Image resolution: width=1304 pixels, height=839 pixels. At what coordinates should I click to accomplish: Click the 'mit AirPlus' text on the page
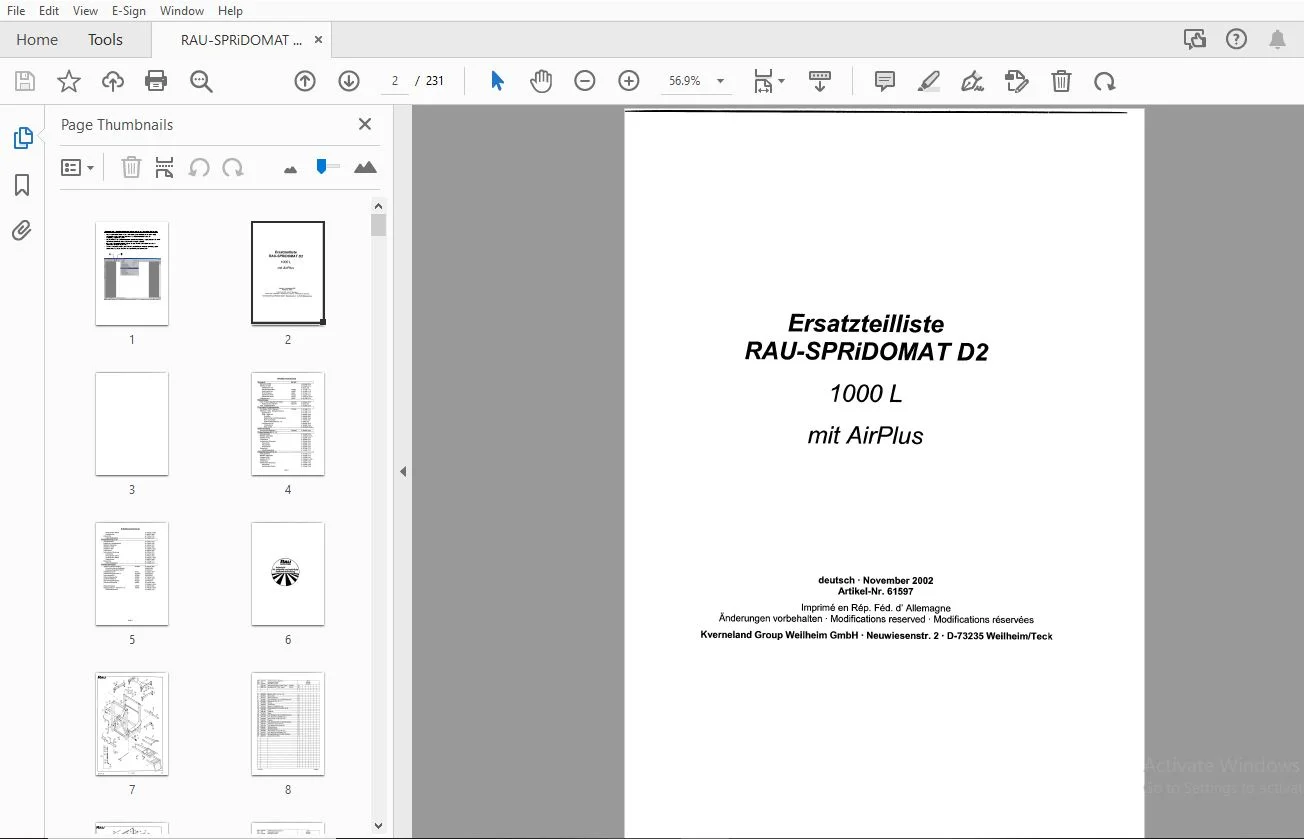point(865,435)
